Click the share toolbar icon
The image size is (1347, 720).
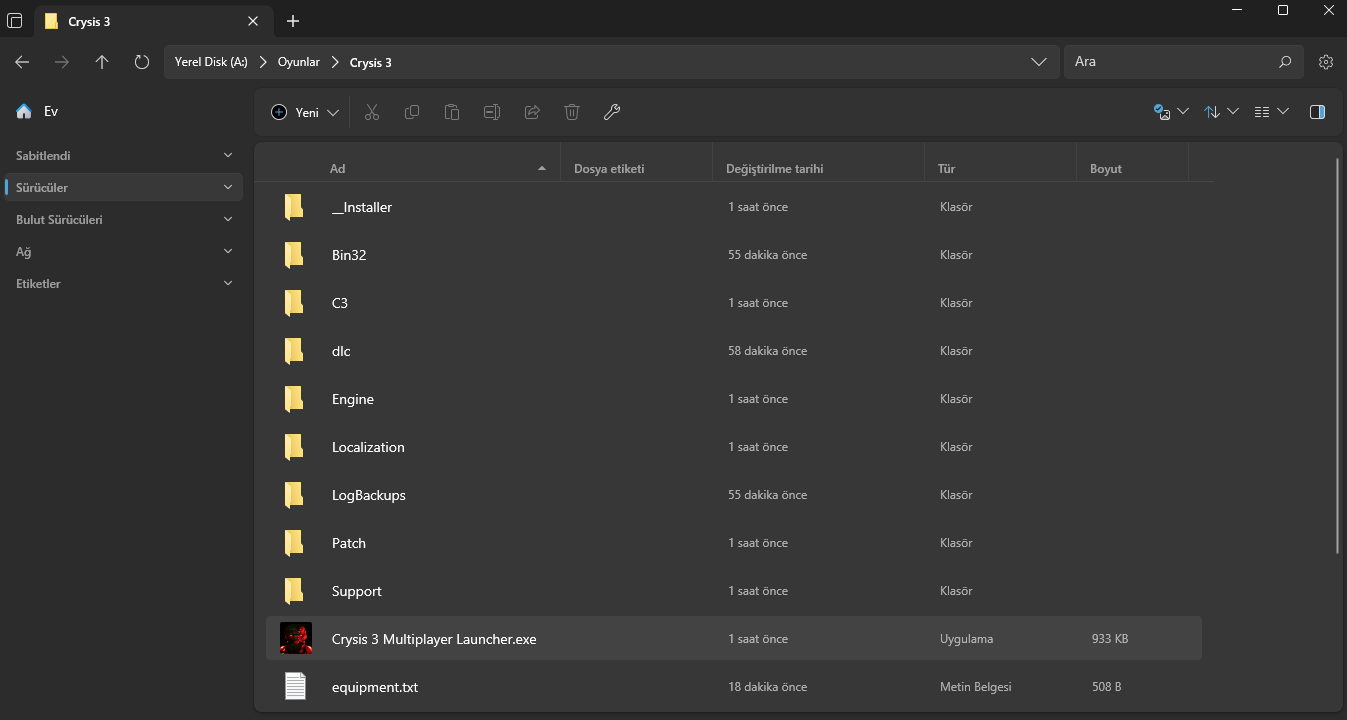coord(532,112)
